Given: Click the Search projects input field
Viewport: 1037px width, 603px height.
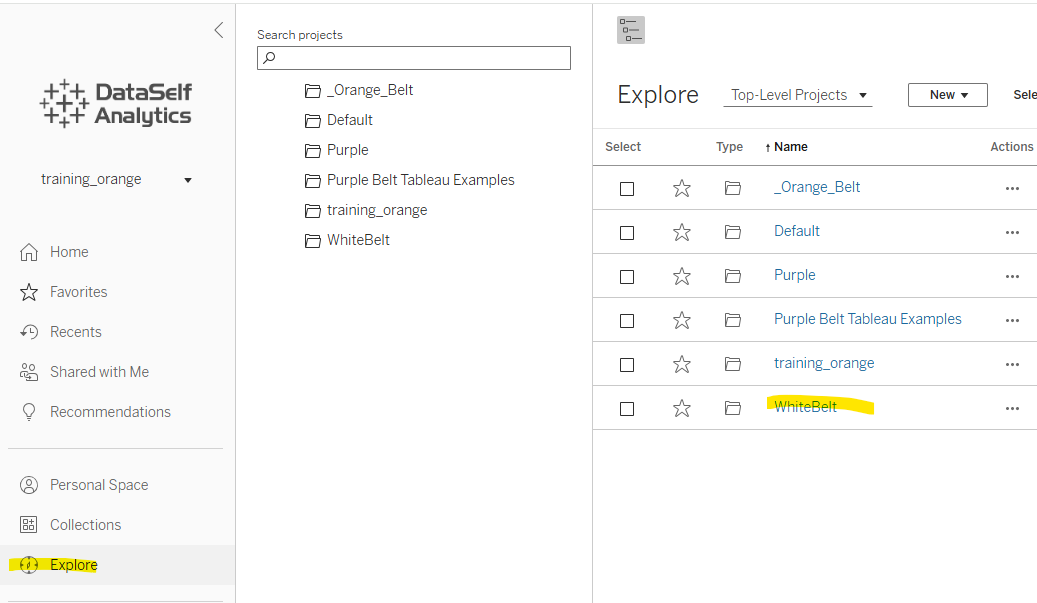Looking at the screenshot, I should tap(414, 58).
